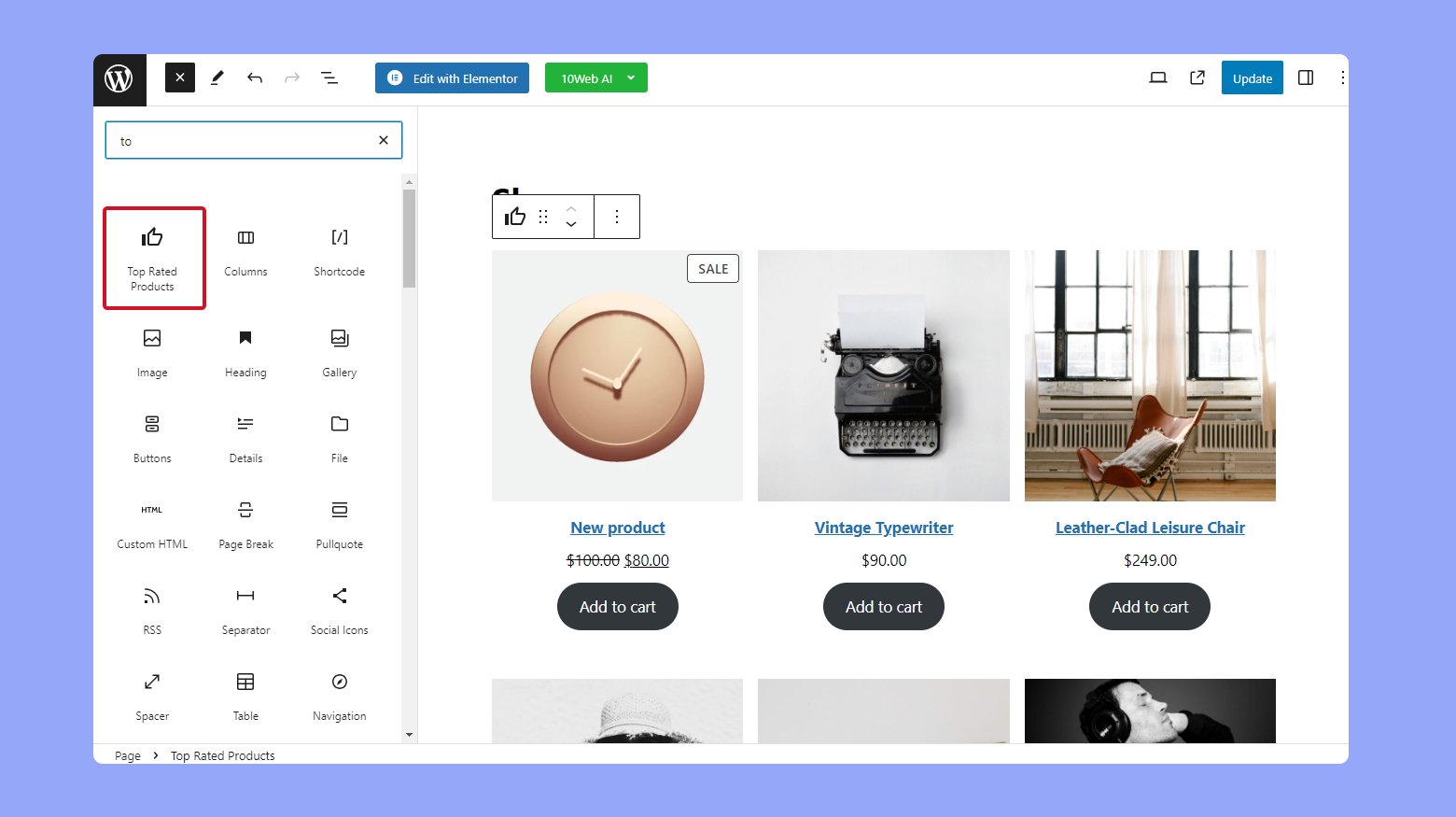Close the block inserter panel
This screenshot has height=817, width=1456.
[x=180, y=77]
